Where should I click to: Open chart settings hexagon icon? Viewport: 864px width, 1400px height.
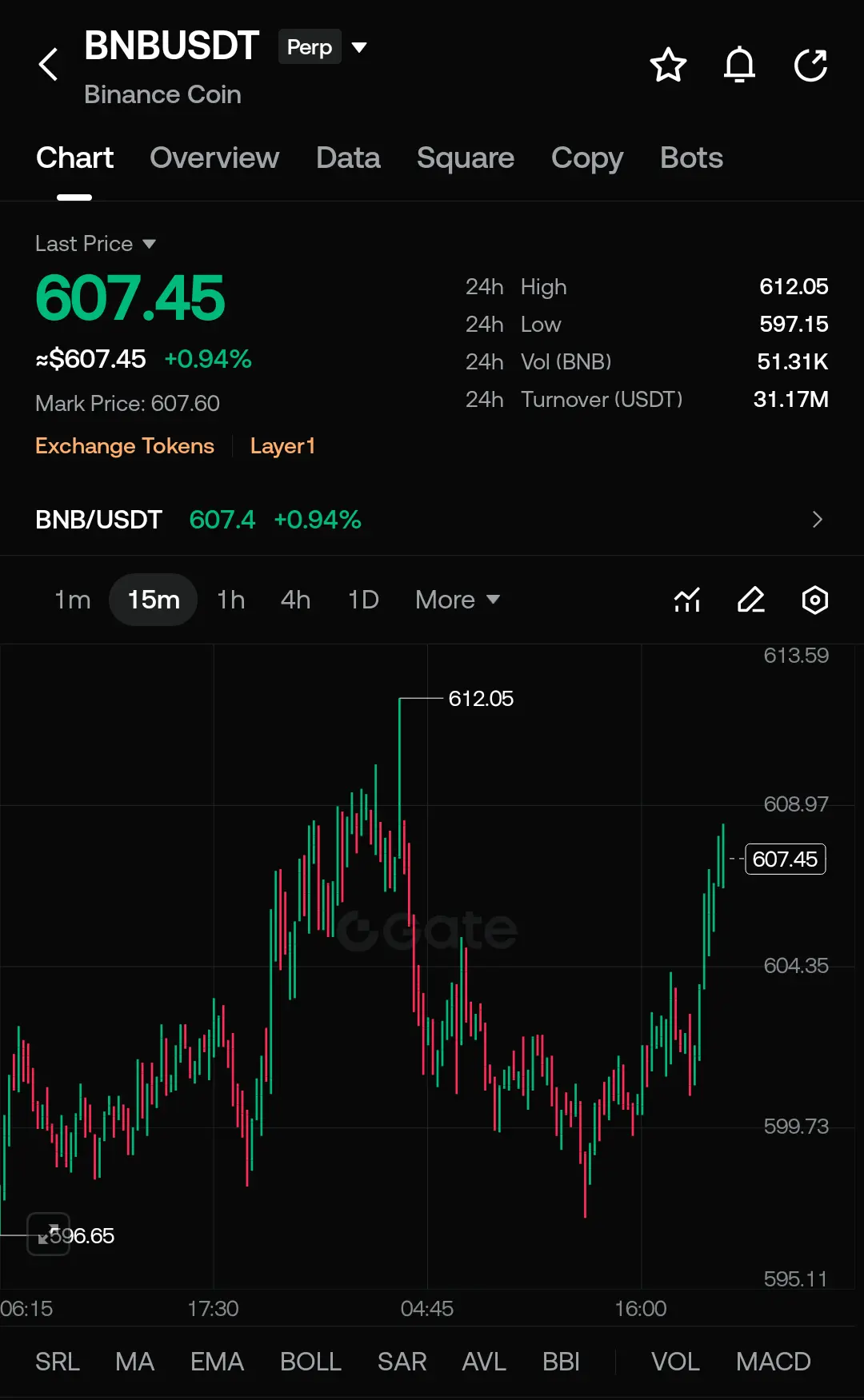pyautogui.click(x=814, y=600)
